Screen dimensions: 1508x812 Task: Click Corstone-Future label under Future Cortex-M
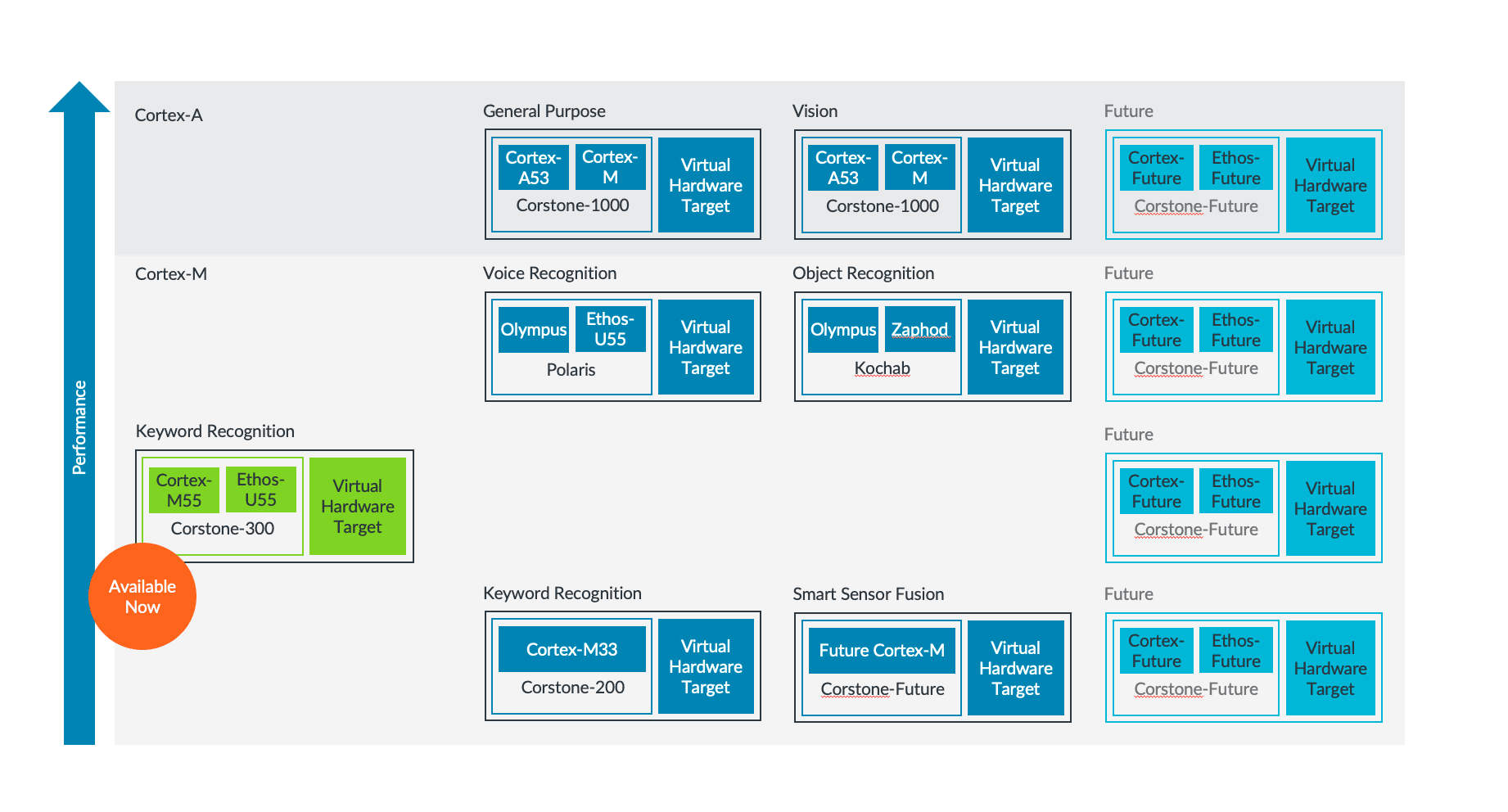882,689
